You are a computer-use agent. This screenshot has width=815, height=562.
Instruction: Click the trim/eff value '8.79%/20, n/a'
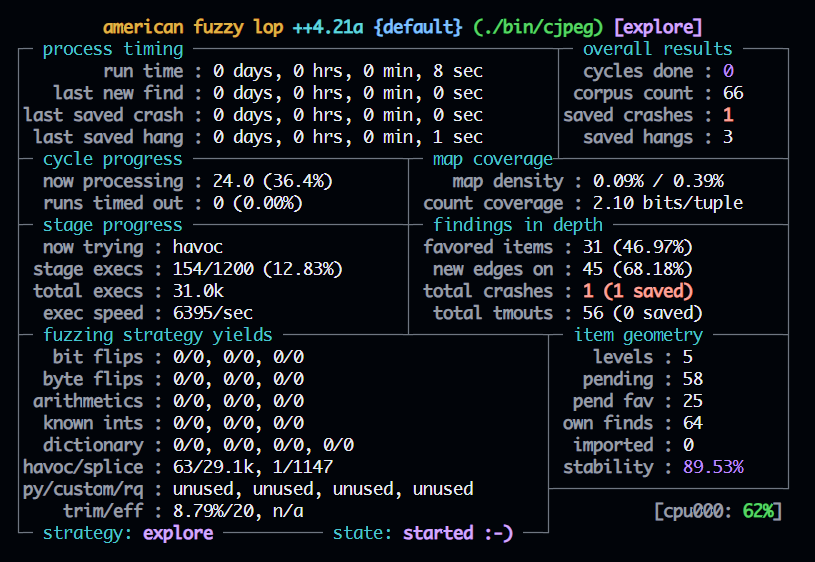point(238,511)
